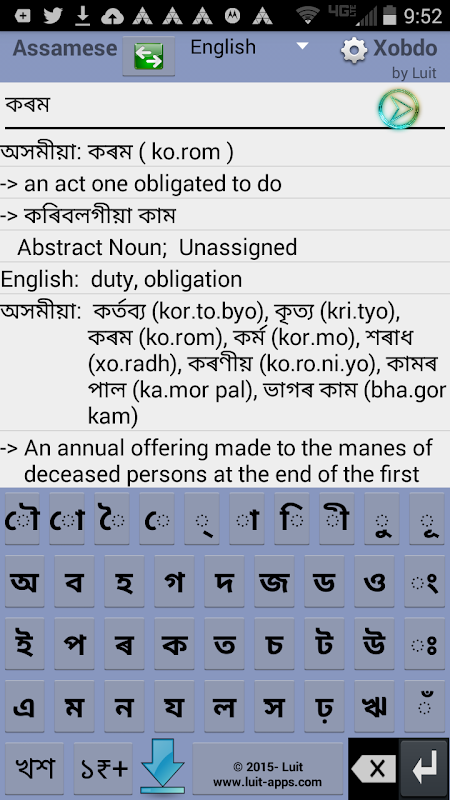Tap the Motorola status bar icon
This screenshot has width=450, height=800.
233,16
